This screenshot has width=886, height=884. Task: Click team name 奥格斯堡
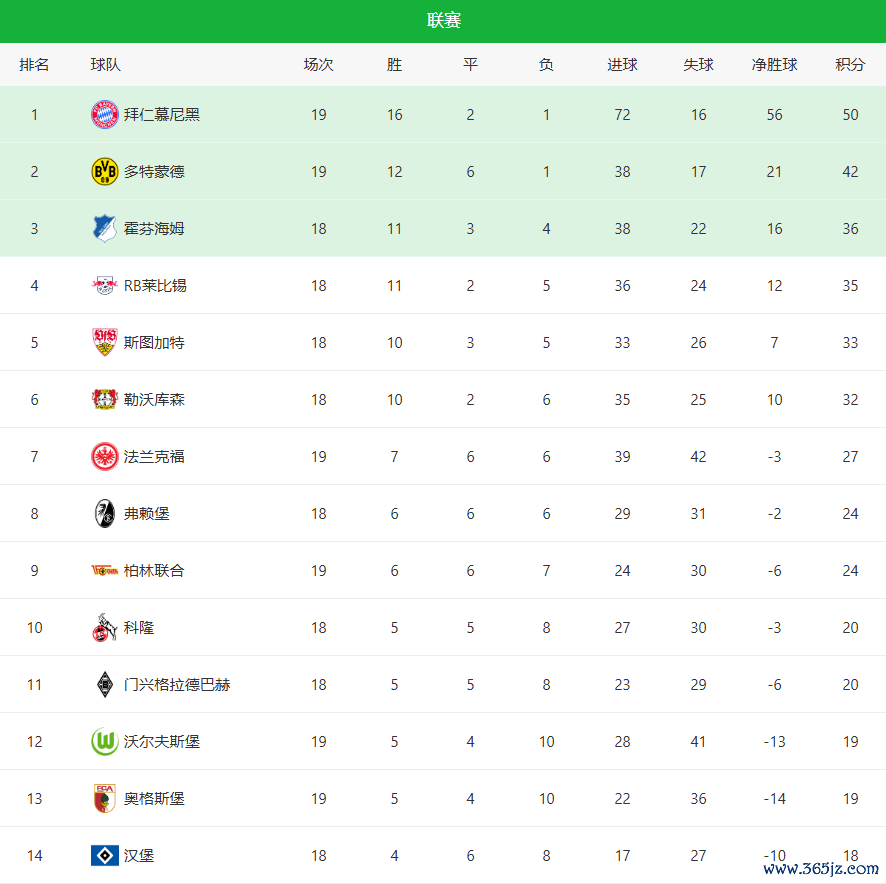click(x=154, y=799)
